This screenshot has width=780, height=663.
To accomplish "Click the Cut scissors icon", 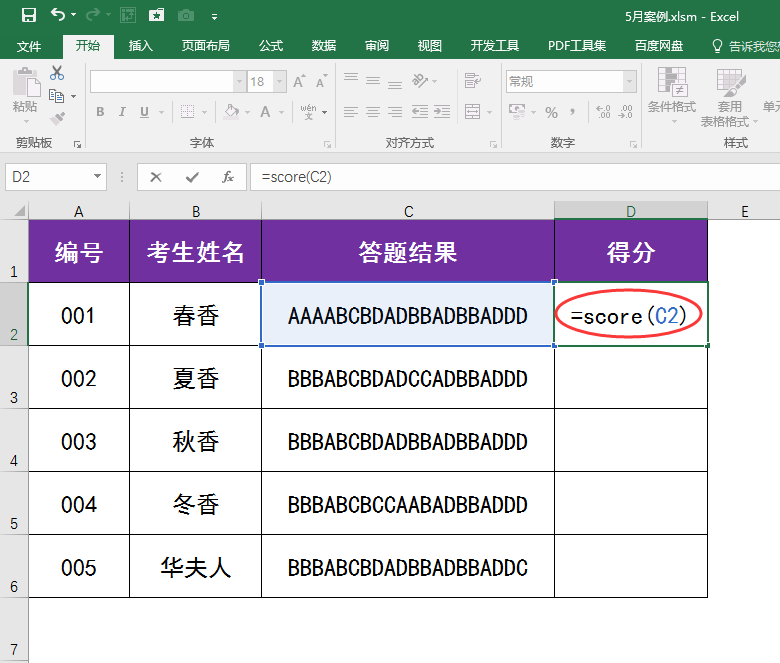I will [x=57, y=73].
